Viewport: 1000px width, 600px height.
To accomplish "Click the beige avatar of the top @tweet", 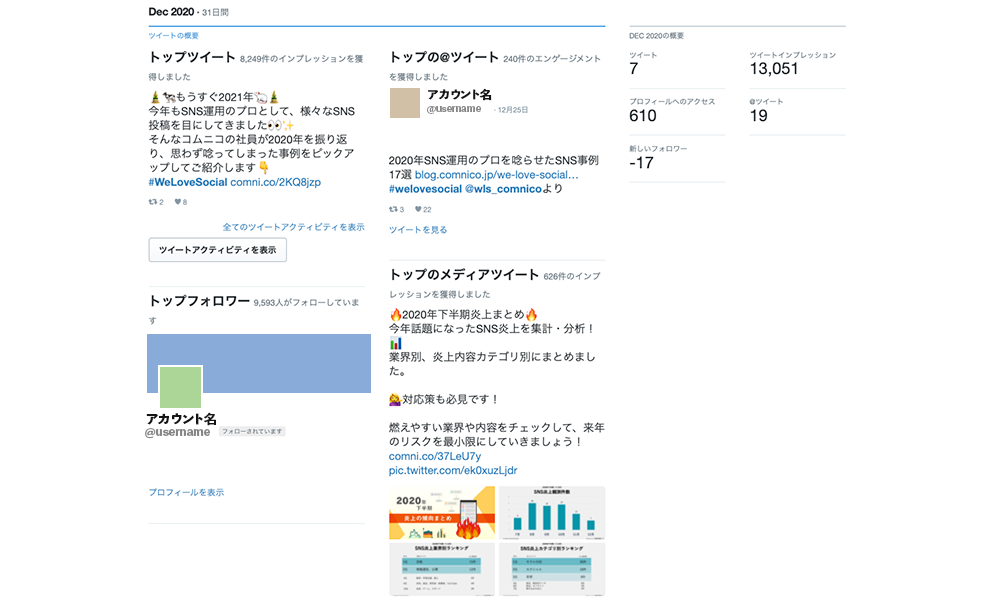I will click(x=405, y=103).
